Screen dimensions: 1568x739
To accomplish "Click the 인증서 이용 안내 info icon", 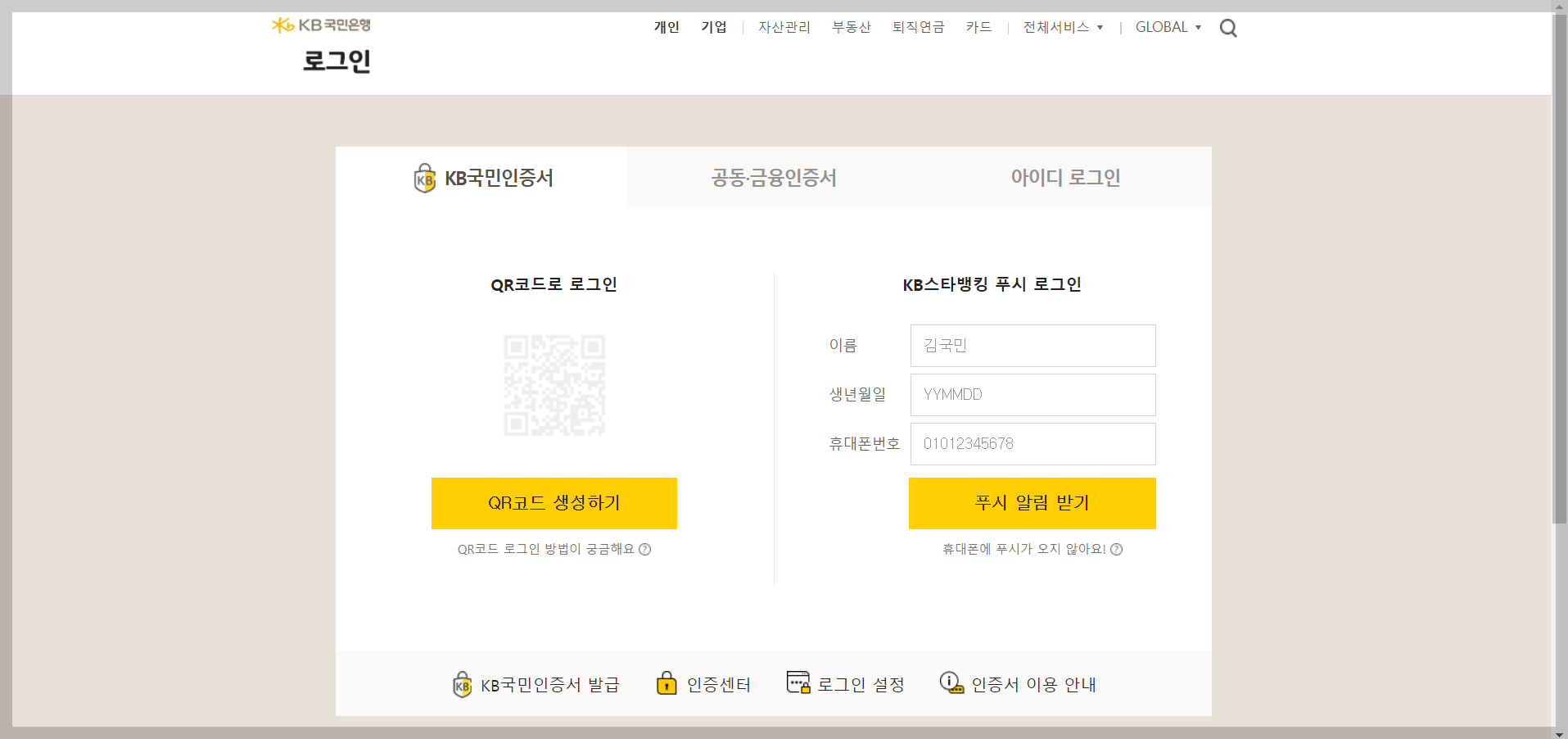I will click(950, 682).
